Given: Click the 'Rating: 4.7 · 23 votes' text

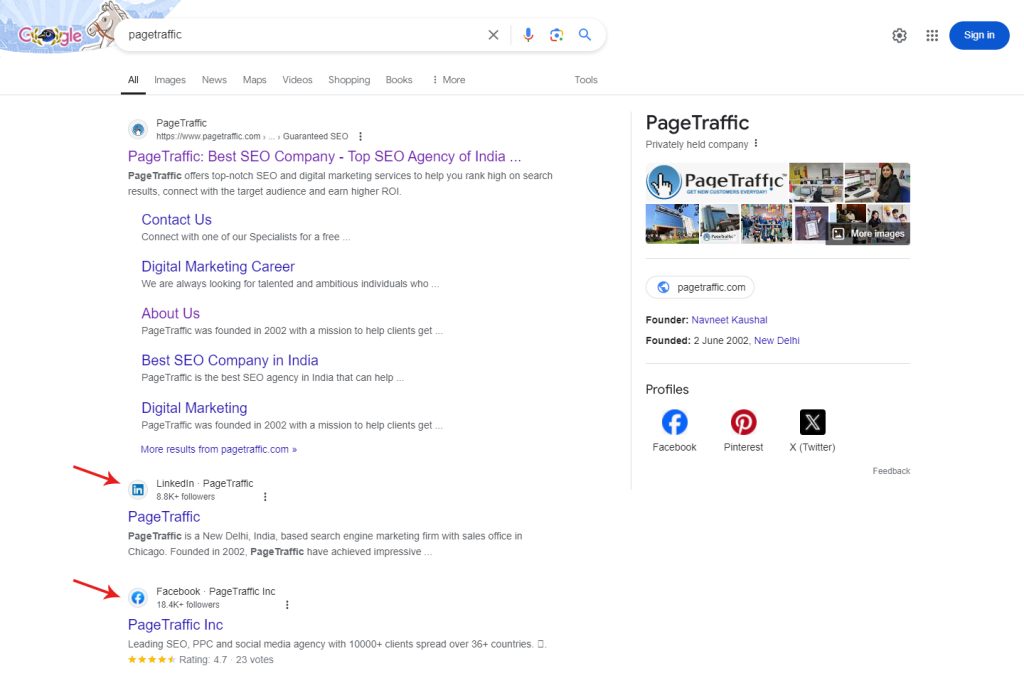Looking at the screenshot, I should [226, 659].
